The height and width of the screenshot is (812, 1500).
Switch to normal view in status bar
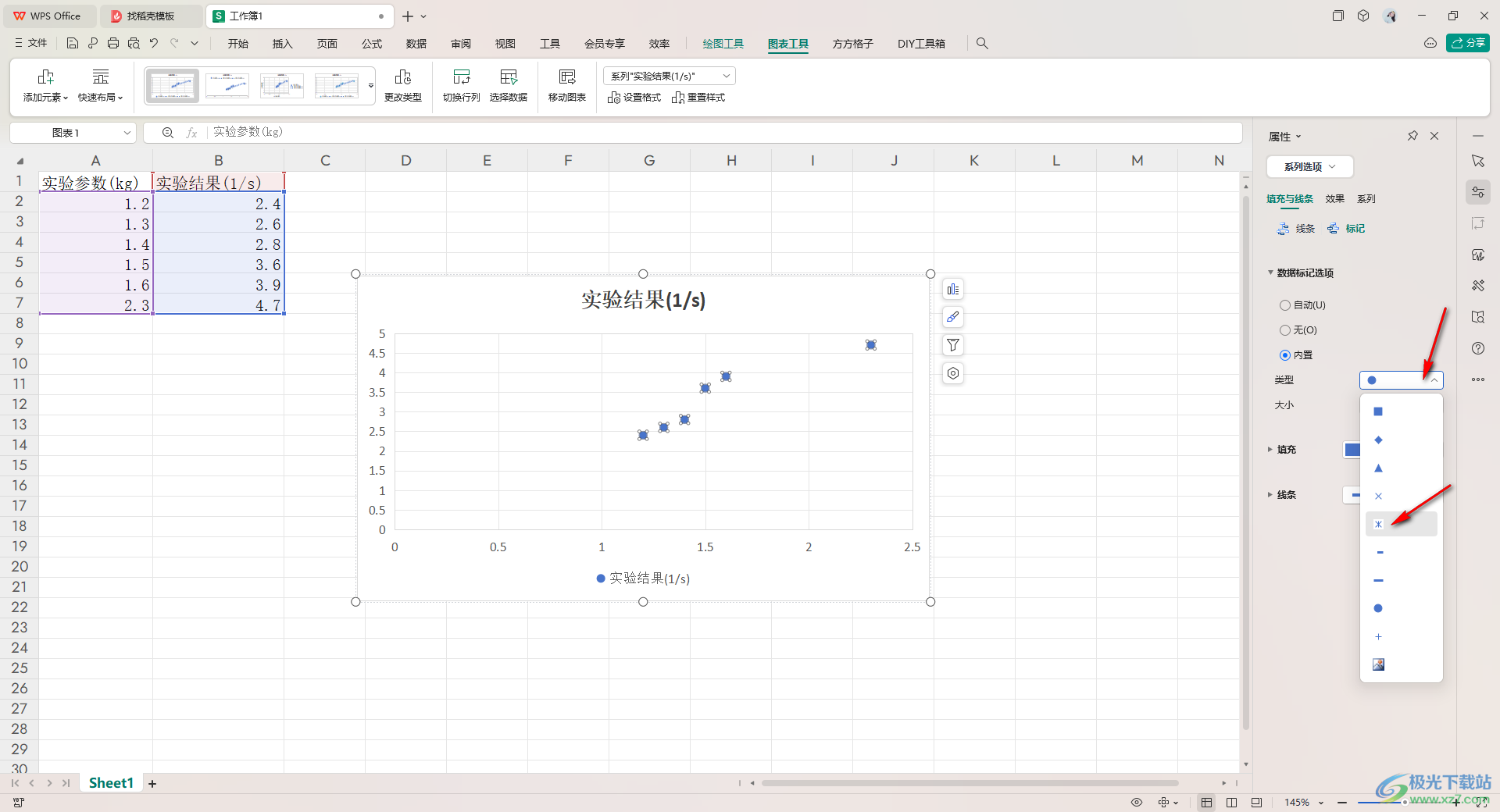tap(1206, 802)
